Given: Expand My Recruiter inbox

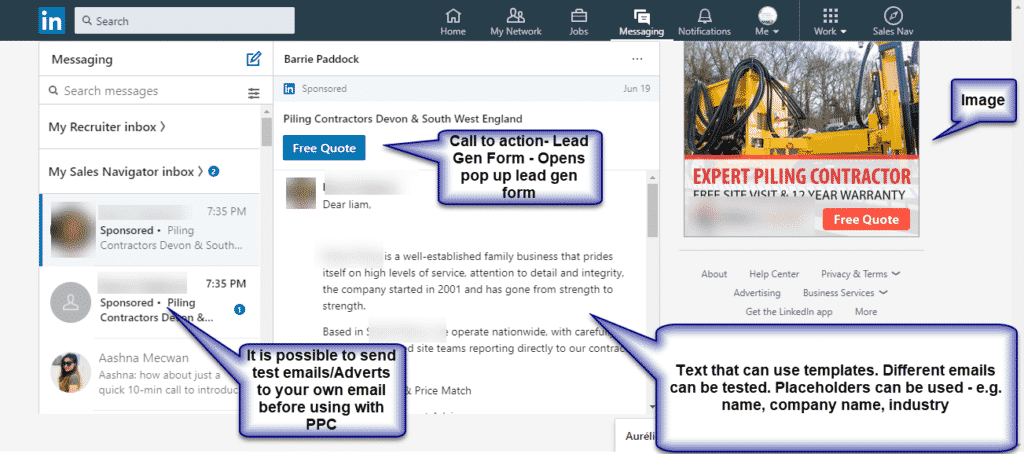Looking at the screenshot, I should coord(107,127).
